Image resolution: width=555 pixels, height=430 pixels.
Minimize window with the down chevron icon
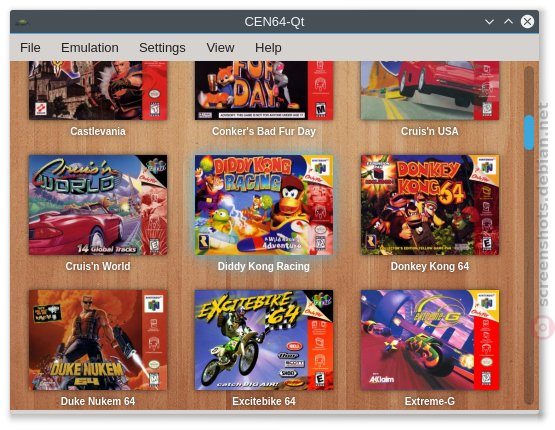(489, 22)
